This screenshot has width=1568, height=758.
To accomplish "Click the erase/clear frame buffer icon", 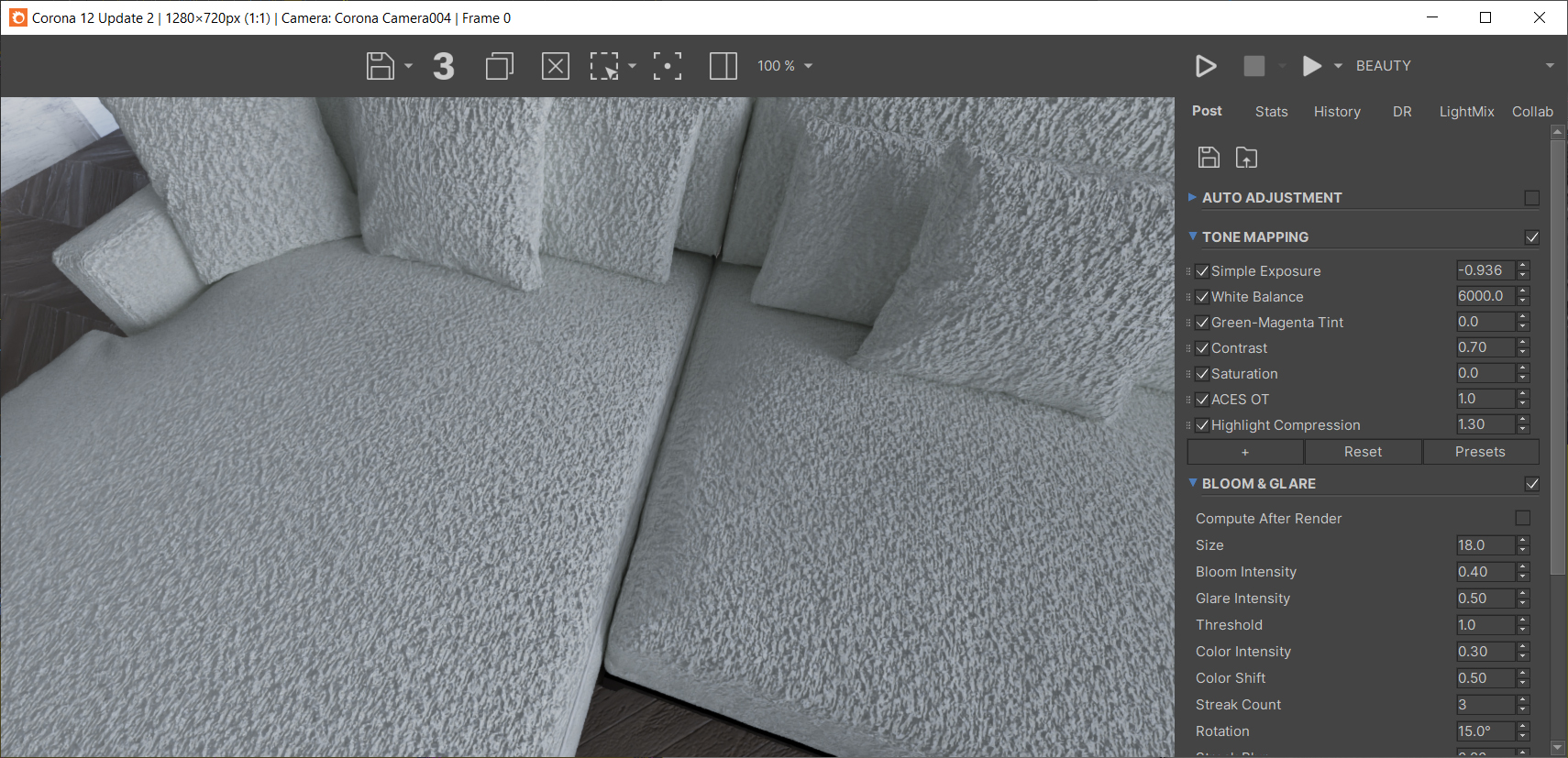I will (556, 66).
